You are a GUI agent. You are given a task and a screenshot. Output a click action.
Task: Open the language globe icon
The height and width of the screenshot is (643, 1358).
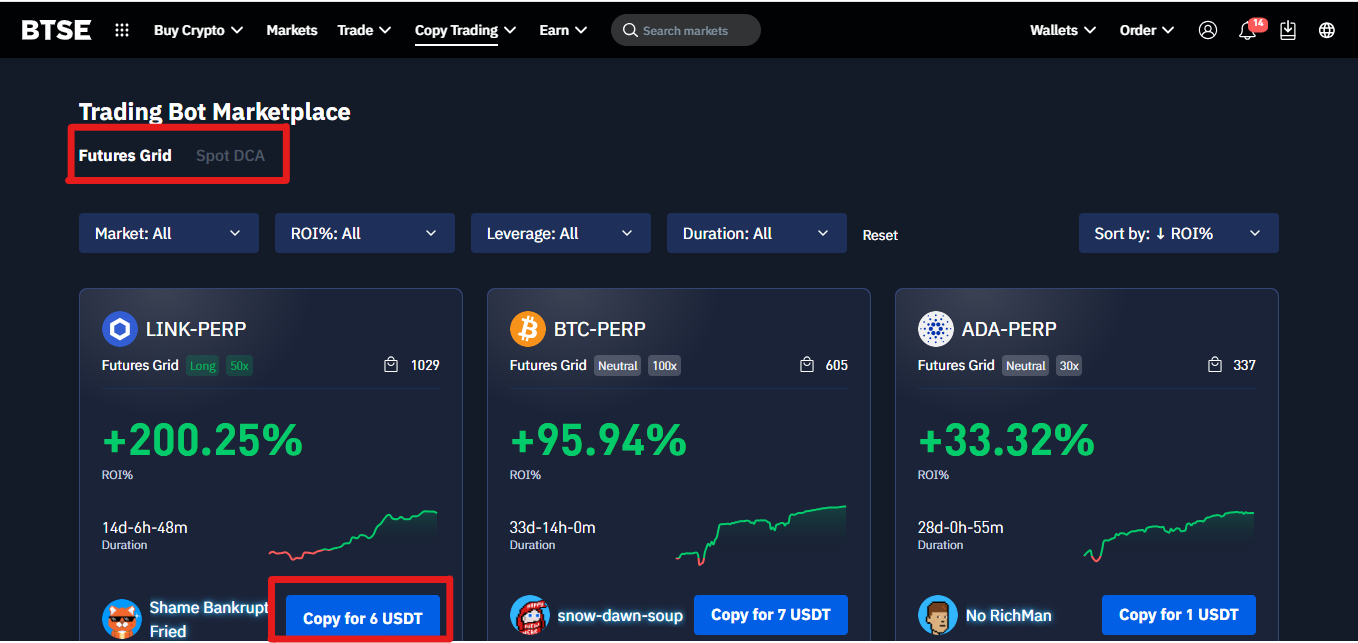pos(1327,30)
